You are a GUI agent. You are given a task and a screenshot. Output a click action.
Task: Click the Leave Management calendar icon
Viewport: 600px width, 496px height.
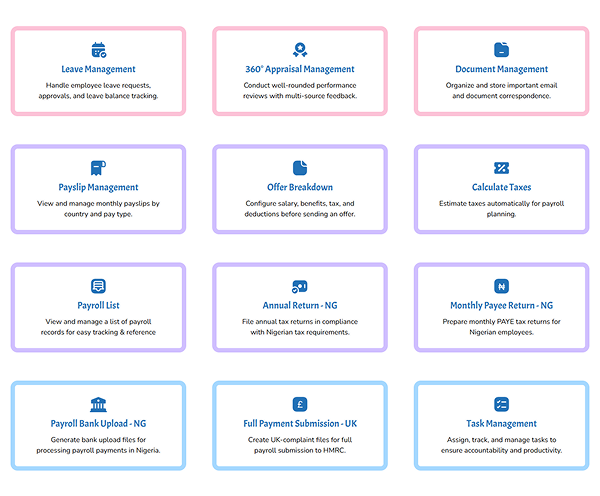coord(99,50)
